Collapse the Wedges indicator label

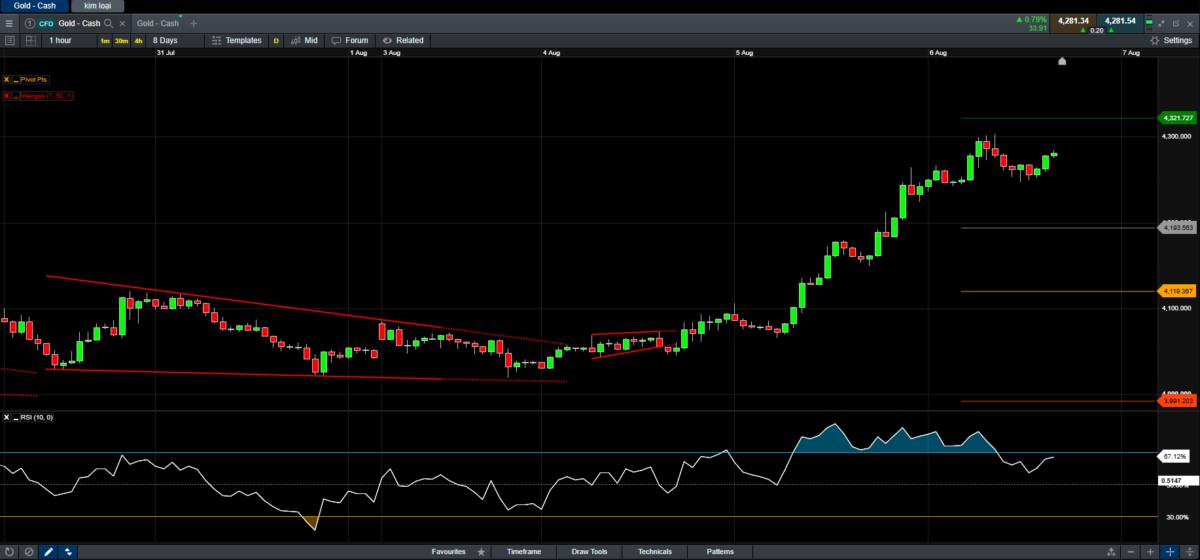[x=16, y=96]
